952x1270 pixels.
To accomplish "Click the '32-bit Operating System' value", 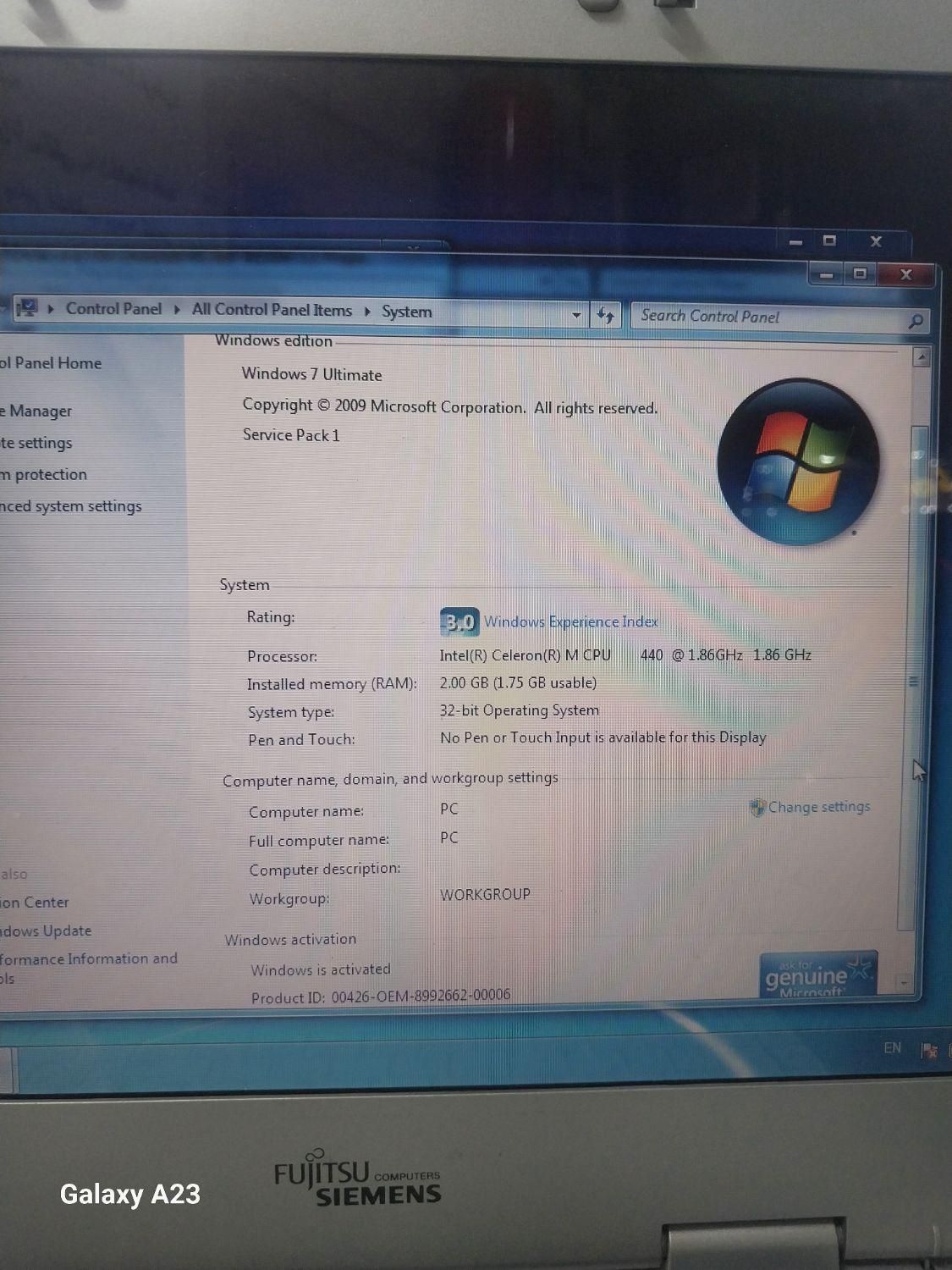I will (x=520, y=710).
